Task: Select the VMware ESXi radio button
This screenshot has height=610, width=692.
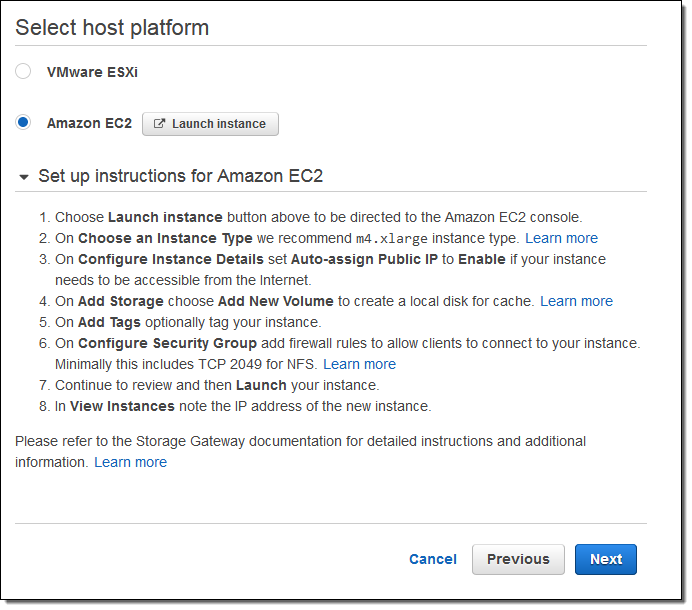Action: [23, 72]
